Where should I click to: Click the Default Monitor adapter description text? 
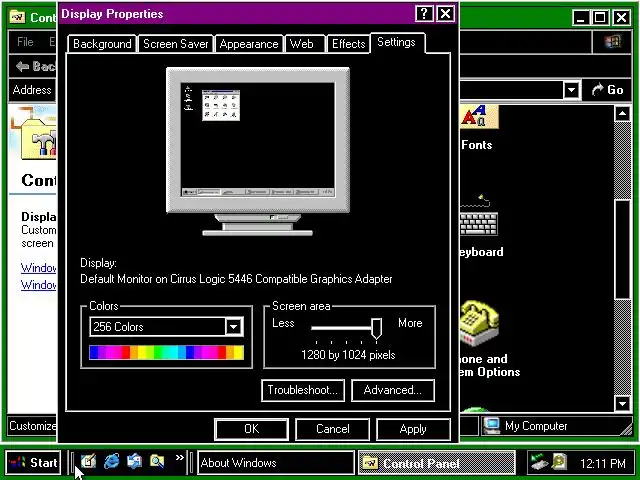(x=236, y=279)
